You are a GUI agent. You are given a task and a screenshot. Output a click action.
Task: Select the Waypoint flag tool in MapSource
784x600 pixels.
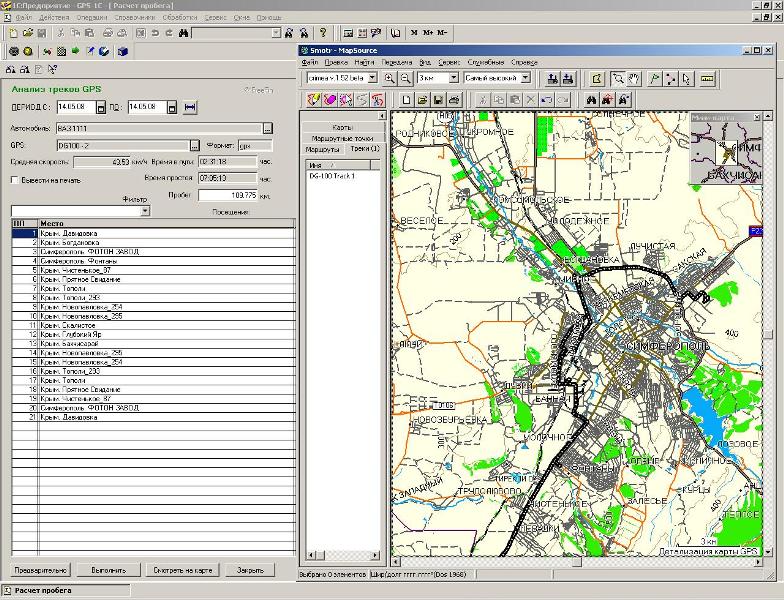pos(654,78)
